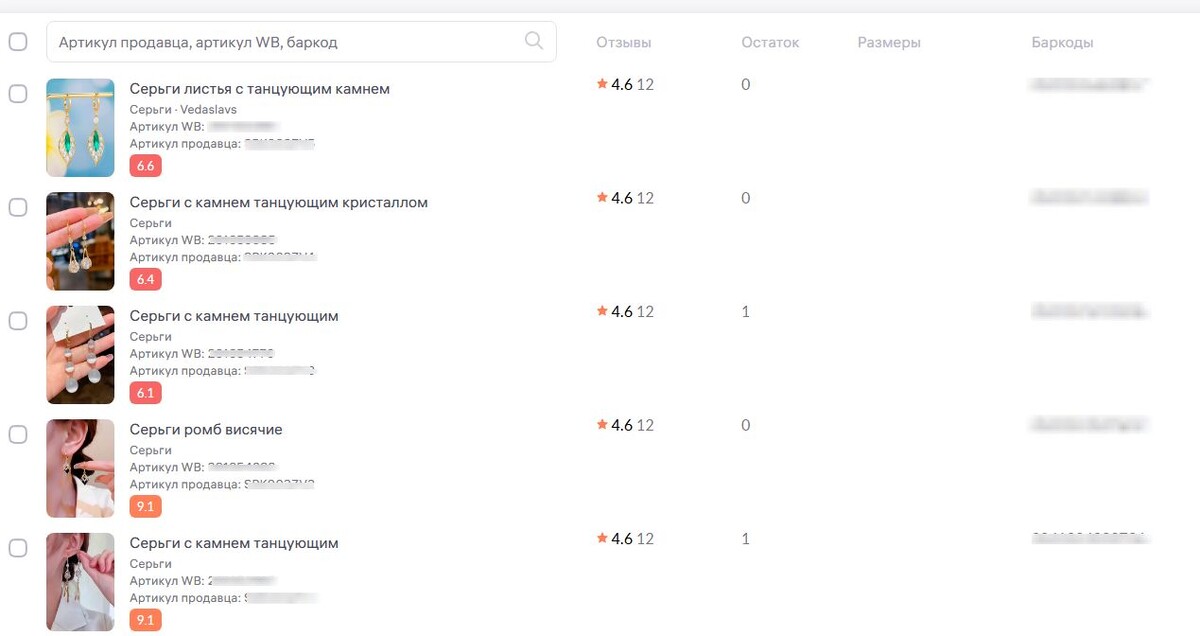Click the red 6.6 score badge
The height and width of the screenshot is (636, 1200).
coord(145,166)
